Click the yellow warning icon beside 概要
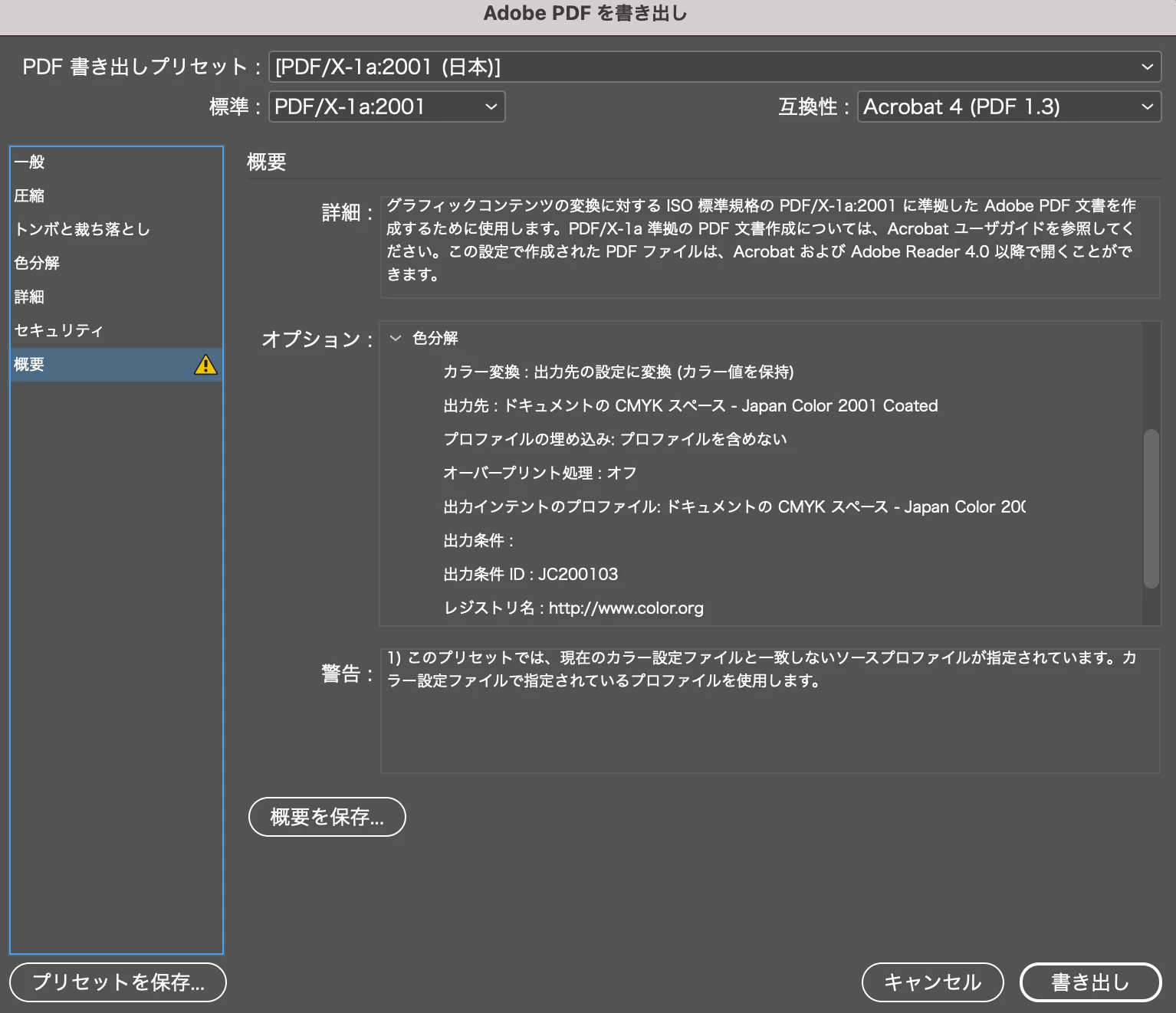 point(205,365)
